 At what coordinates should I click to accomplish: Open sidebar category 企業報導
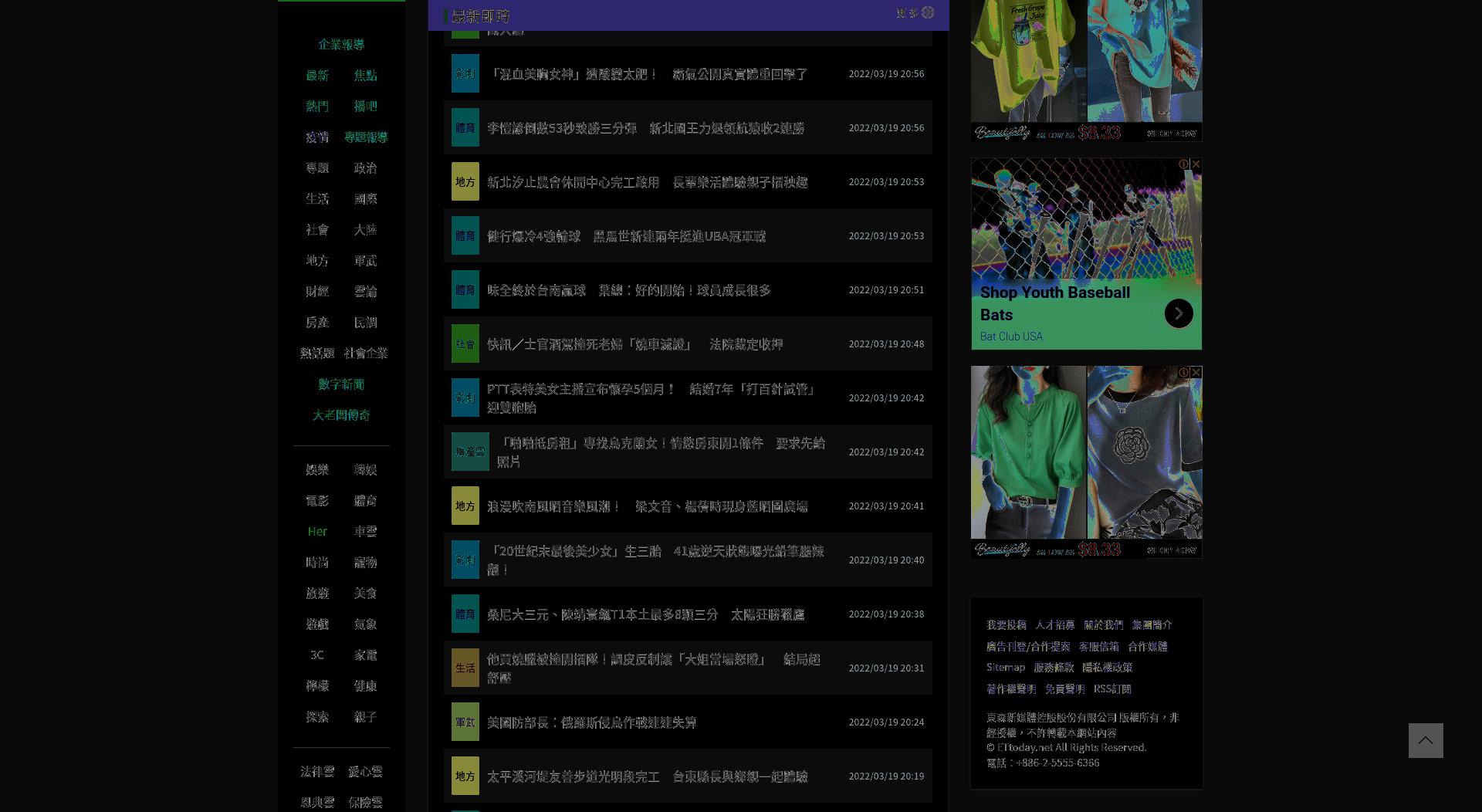pyautogui.click(x=341, y=44)
